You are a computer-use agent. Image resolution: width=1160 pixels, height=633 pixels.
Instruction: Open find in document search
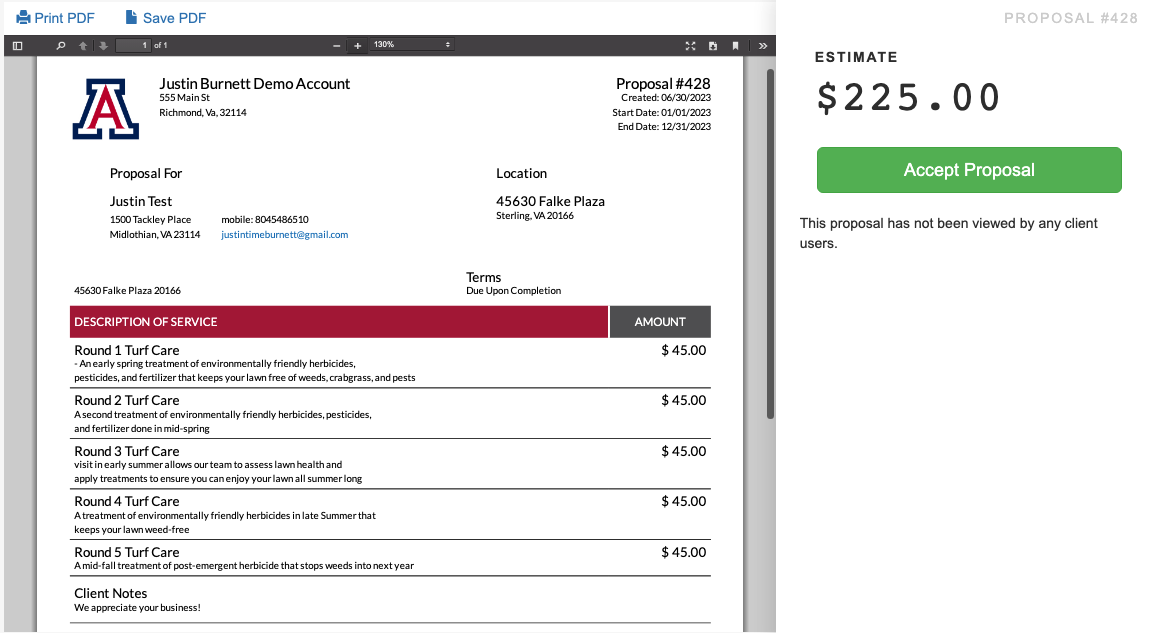60,45
